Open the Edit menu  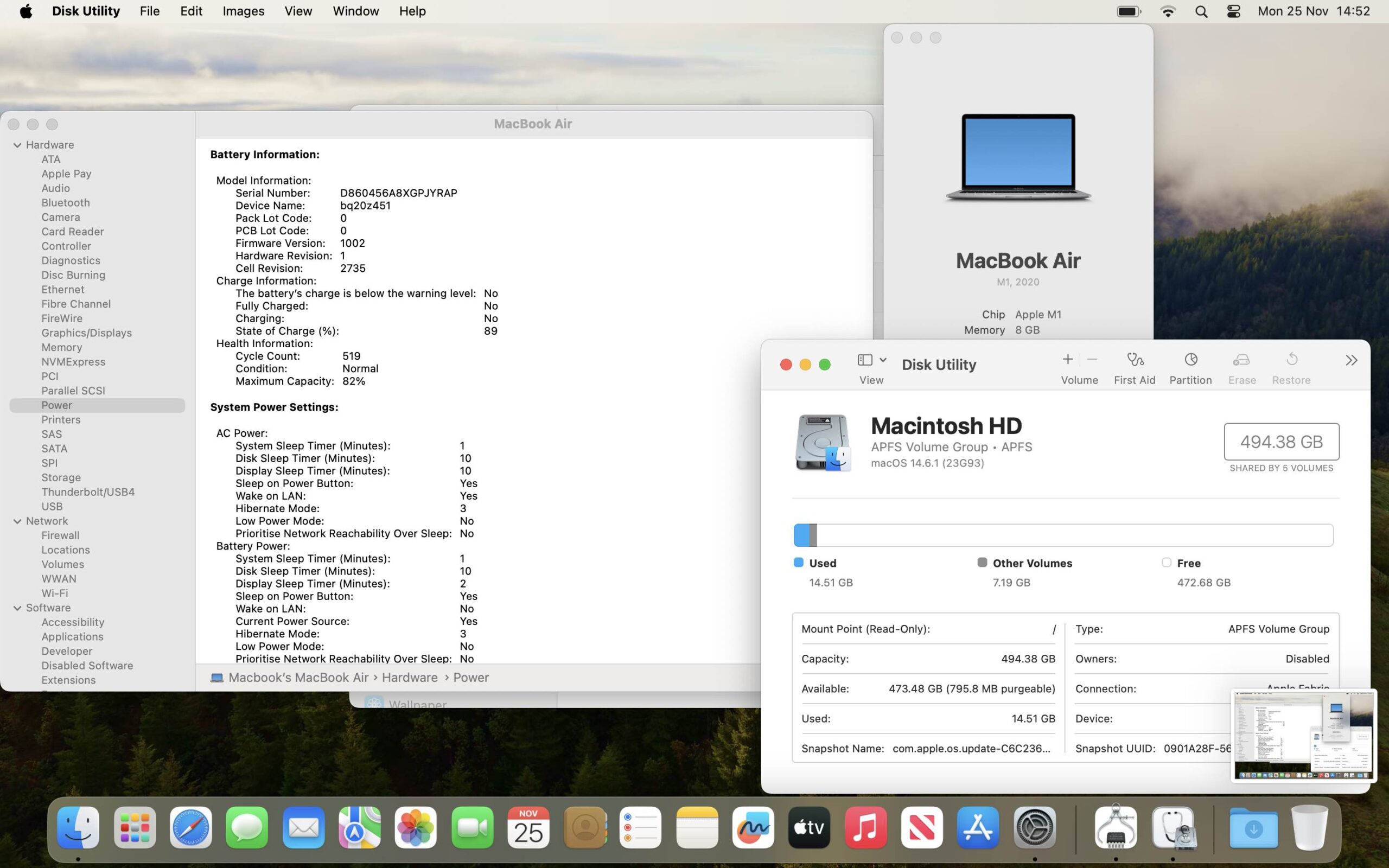pyautogui.click(x=191, y=11)
